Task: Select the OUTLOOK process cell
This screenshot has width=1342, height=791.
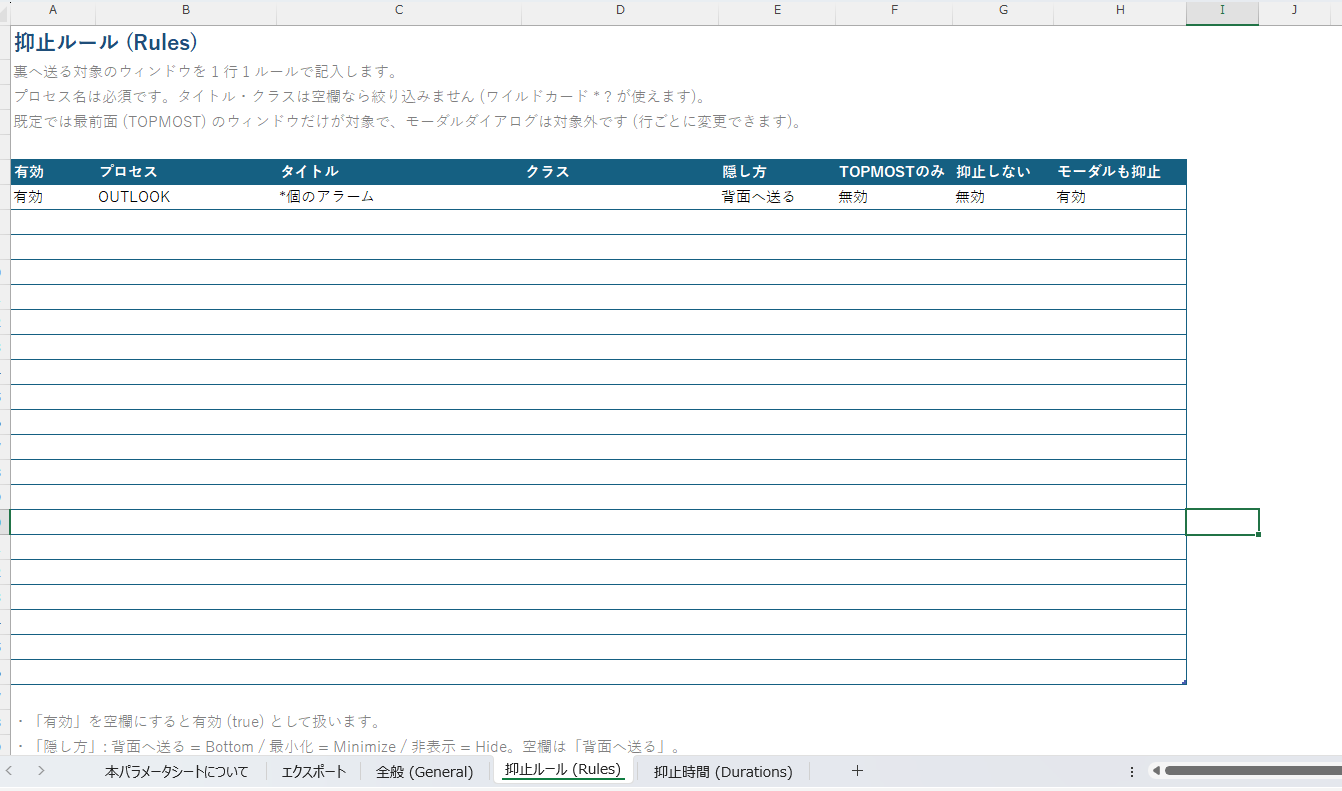Action: 186,197
